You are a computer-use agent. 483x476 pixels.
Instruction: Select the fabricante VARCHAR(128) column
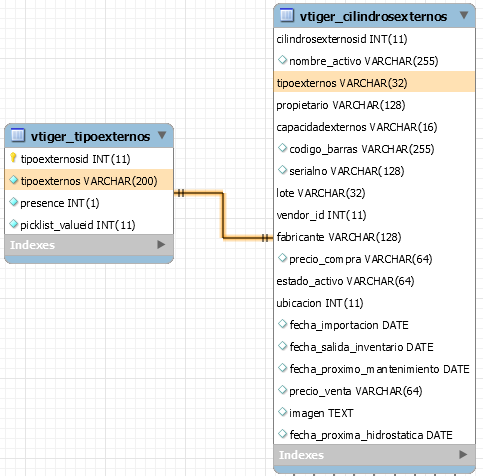(x=374, y=237)
